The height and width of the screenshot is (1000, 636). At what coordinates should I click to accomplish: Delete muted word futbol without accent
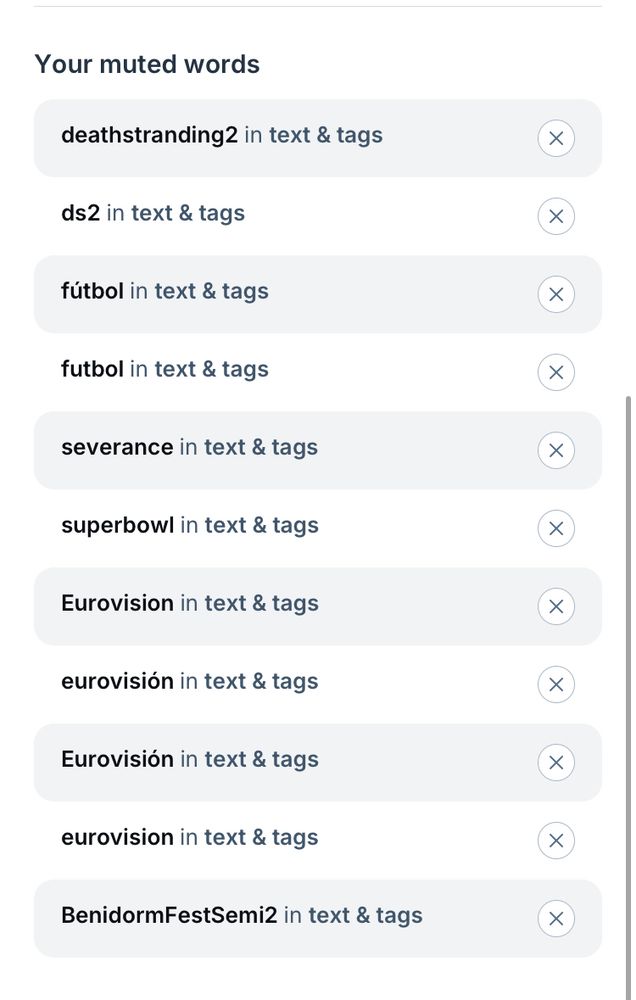tap(556, 372)
